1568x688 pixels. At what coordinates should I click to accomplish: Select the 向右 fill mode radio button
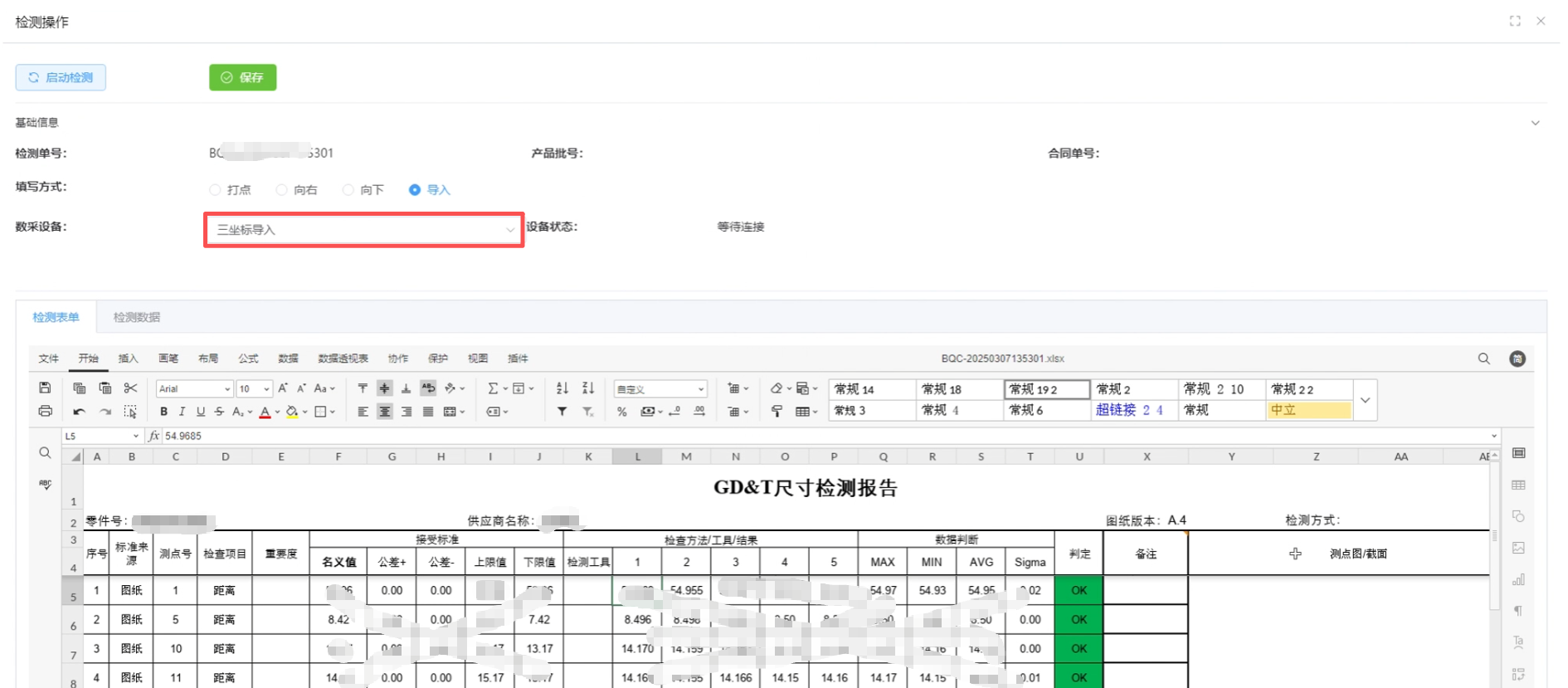[x=281, y=190]
